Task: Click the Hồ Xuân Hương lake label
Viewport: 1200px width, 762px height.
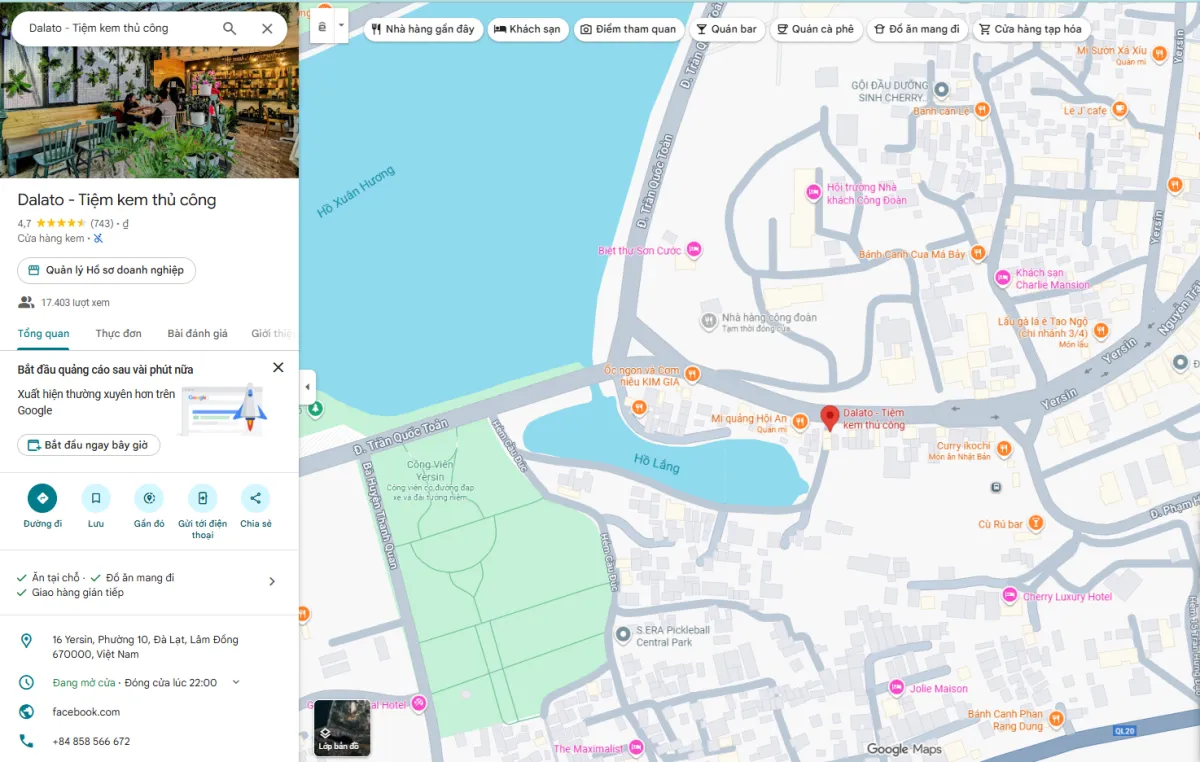Action: pos(356,192)
